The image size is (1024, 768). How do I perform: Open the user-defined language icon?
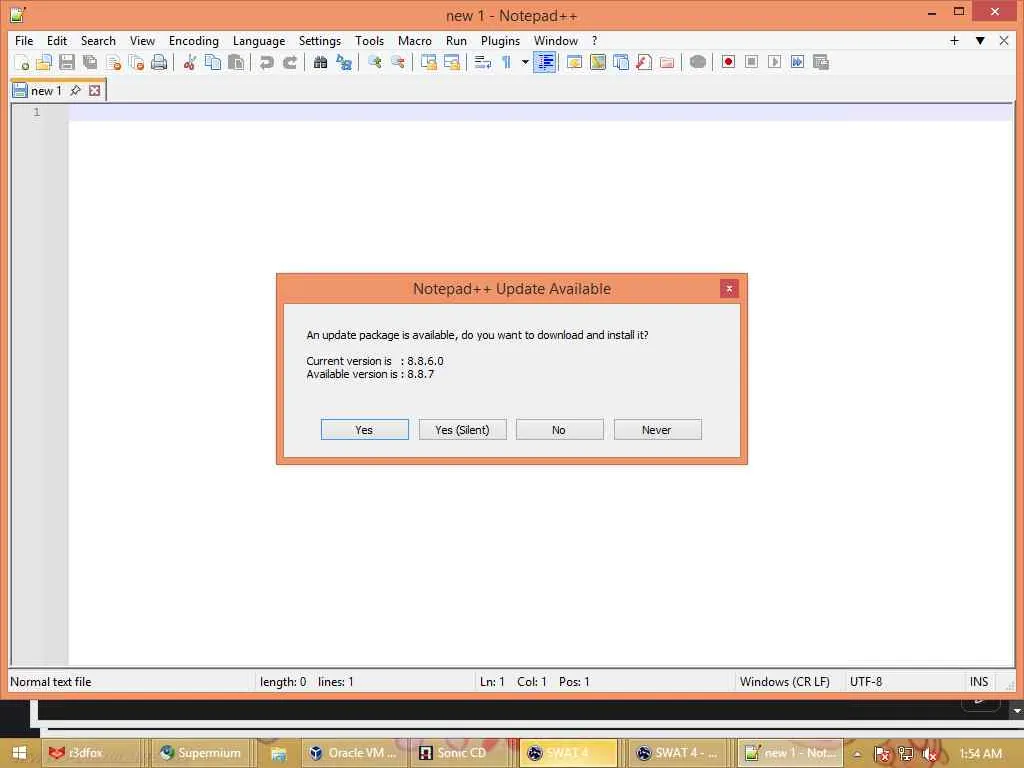(x=574, y=62)
